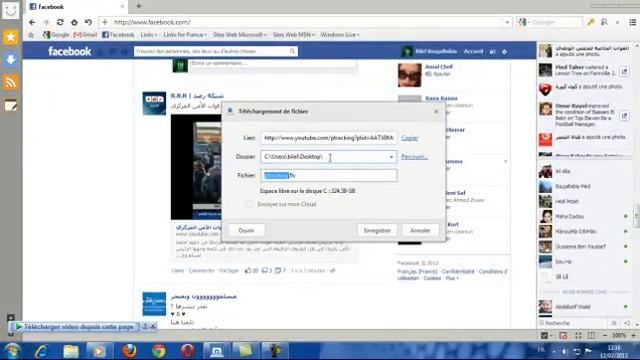Close the video download bar
The image size is (640, 360).
click(153, 326)
